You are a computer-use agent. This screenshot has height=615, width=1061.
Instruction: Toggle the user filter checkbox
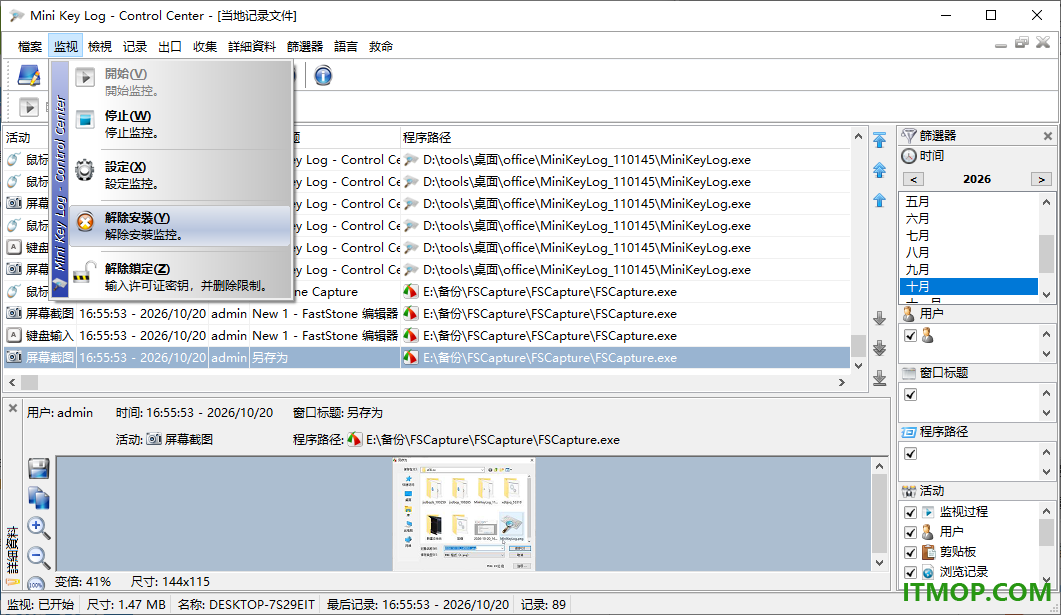click(911, 336)
